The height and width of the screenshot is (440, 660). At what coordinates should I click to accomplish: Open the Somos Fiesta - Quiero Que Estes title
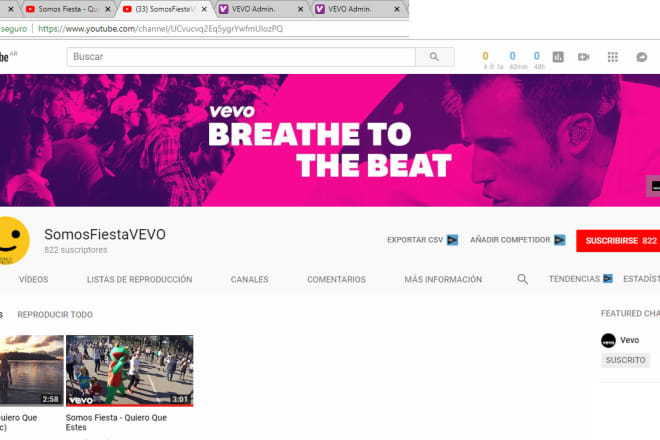click(x=116, y=422)
